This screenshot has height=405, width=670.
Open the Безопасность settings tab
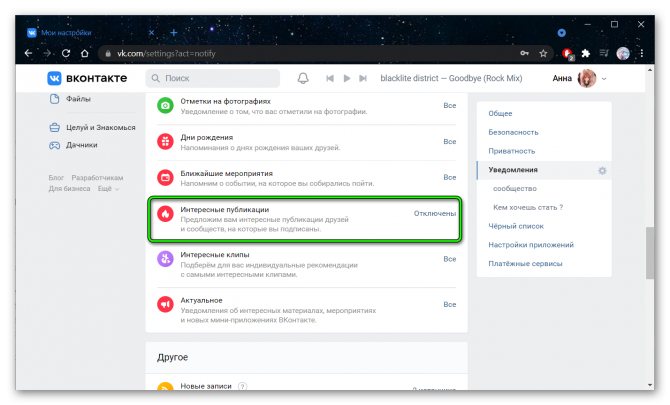pyautogui.click(x=513, y=132)
